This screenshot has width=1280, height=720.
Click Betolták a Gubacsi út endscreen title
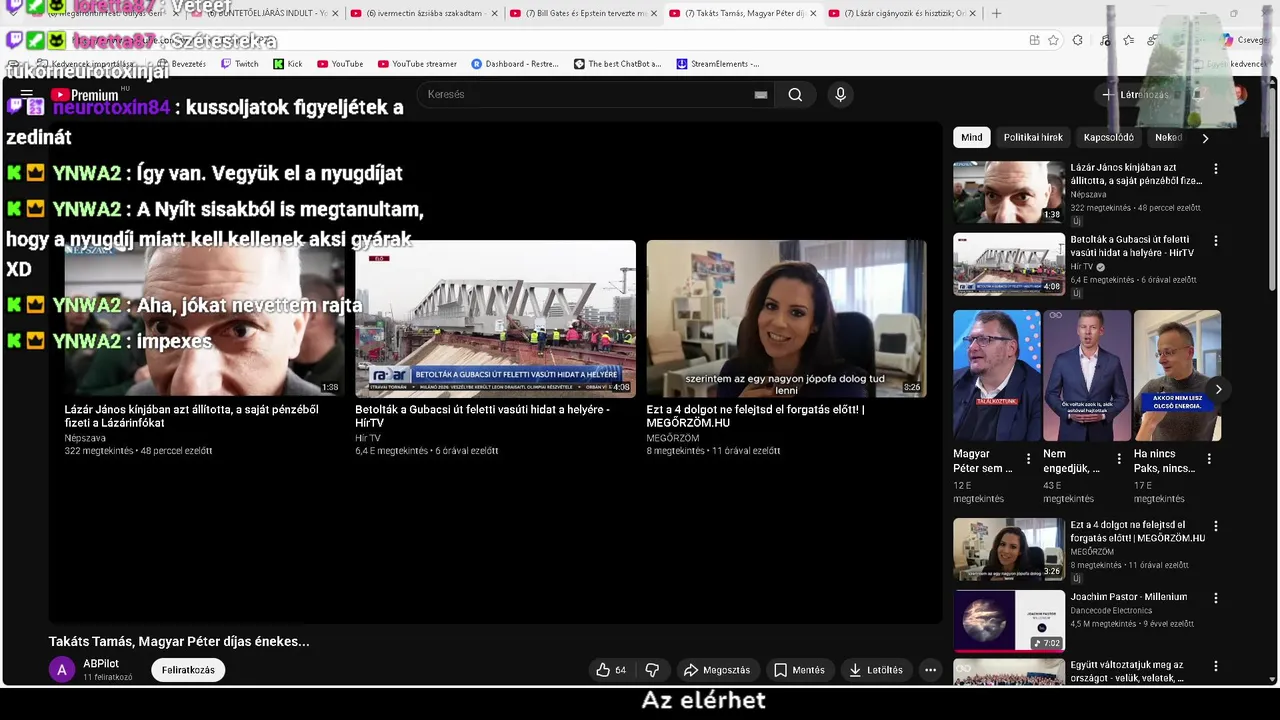point(482,416)
